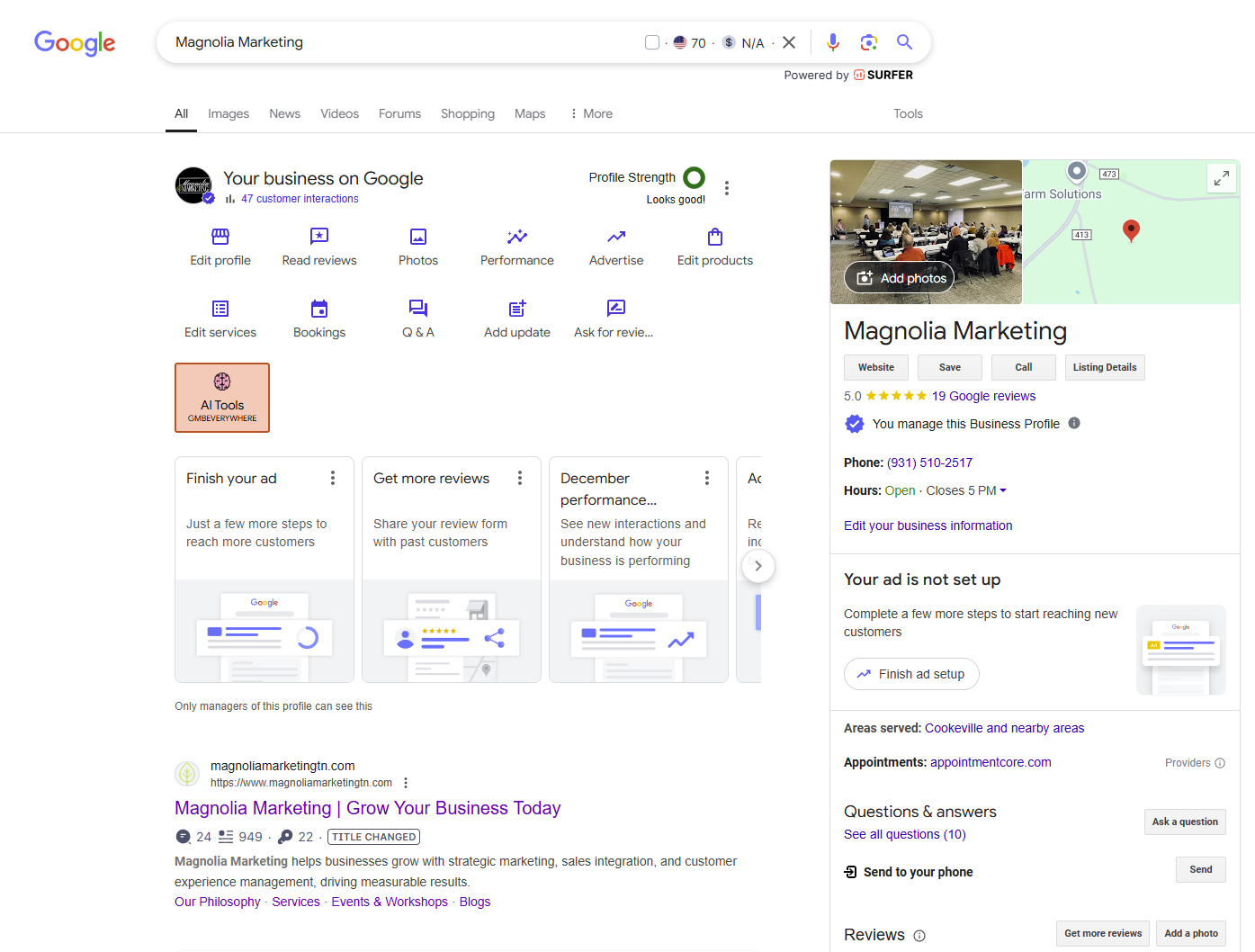Open AI Tools by GMBEverywhere
The width and height of the screenshot is (1255, 952).
[222, 398]
